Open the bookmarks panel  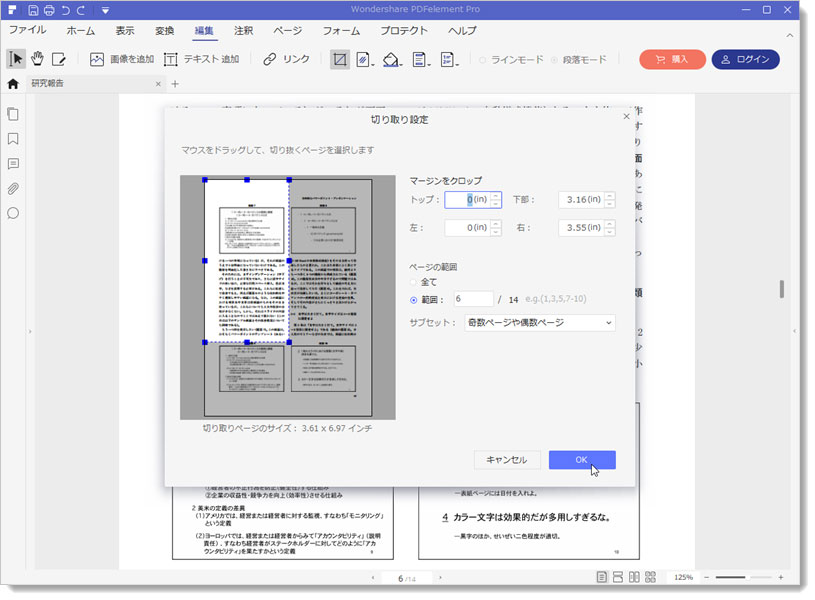pyautogui.click(x=13, y=139)
